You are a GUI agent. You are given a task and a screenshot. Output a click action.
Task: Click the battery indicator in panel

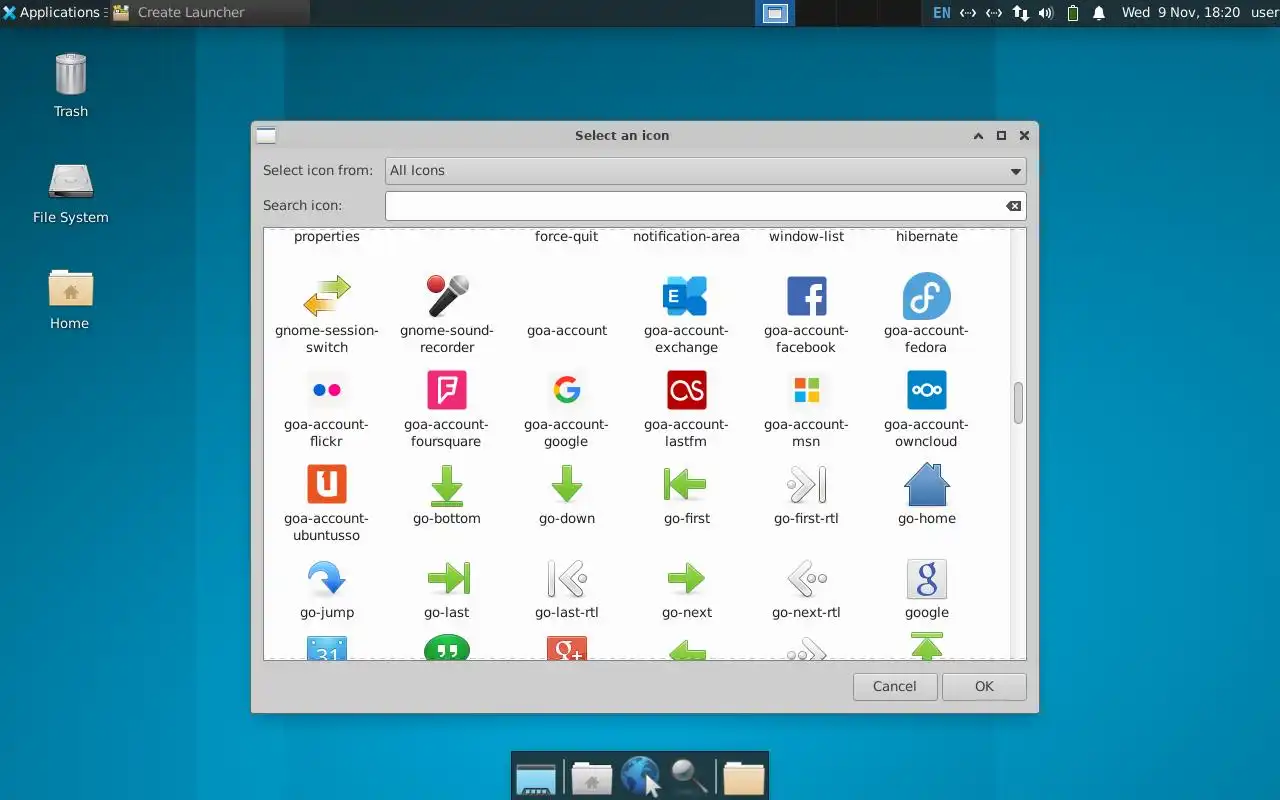click(x=1072, y=13)
